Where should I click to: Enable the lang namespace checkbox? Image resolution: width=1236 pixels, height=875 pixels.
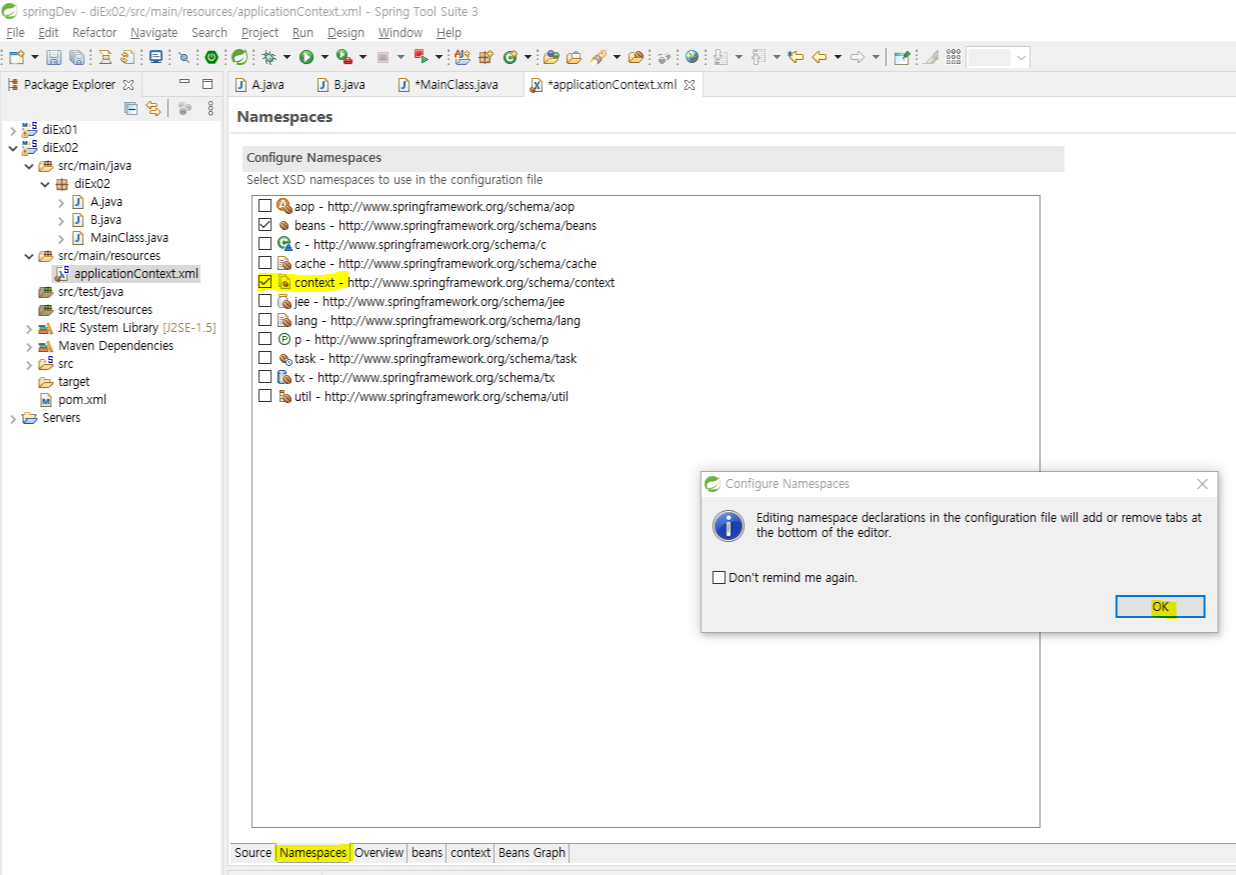[x=265, y=320]
